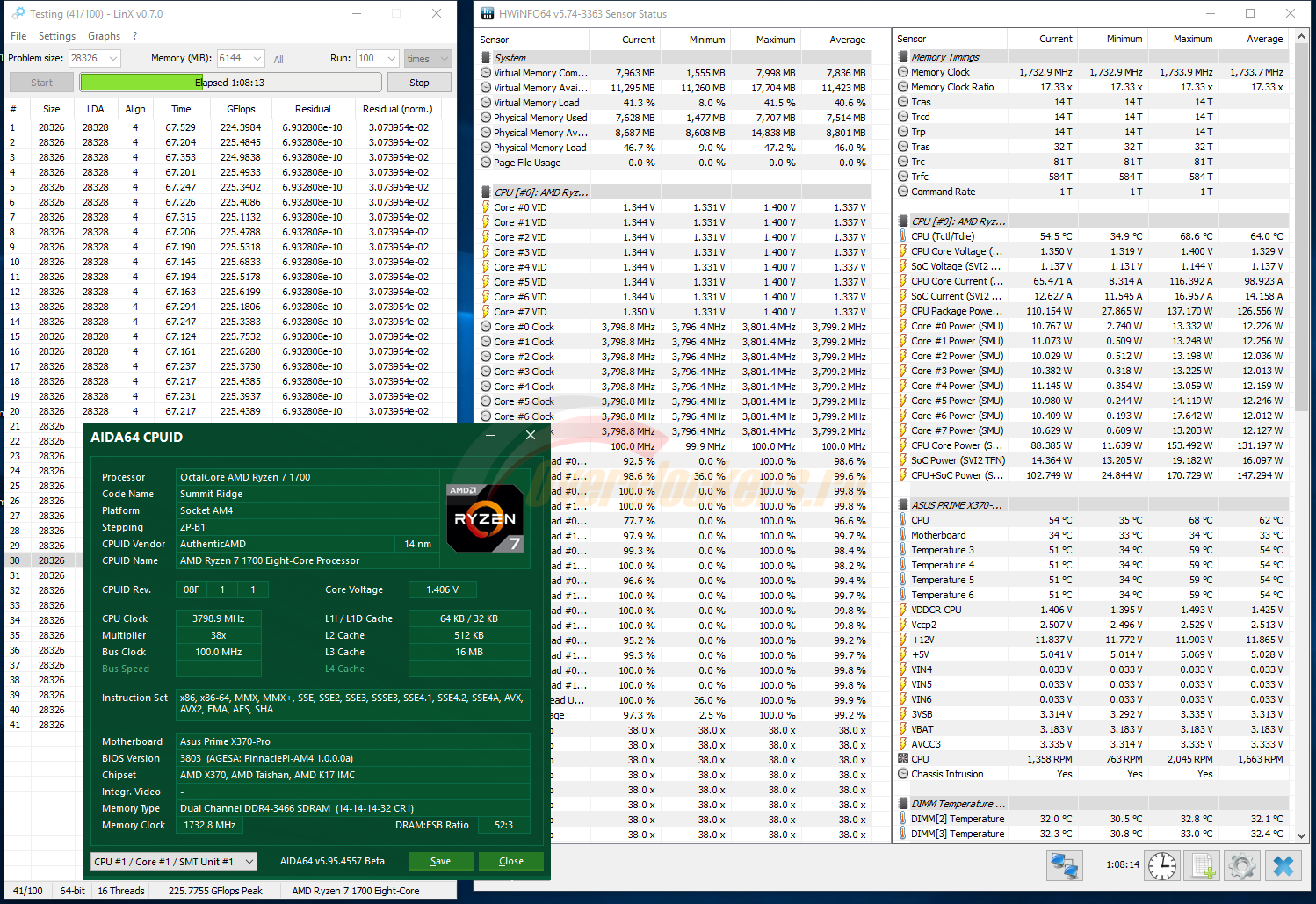1316x904 pixels.
Task: Select the 'Vccp2' sensor row
Action: (1093, 625)
